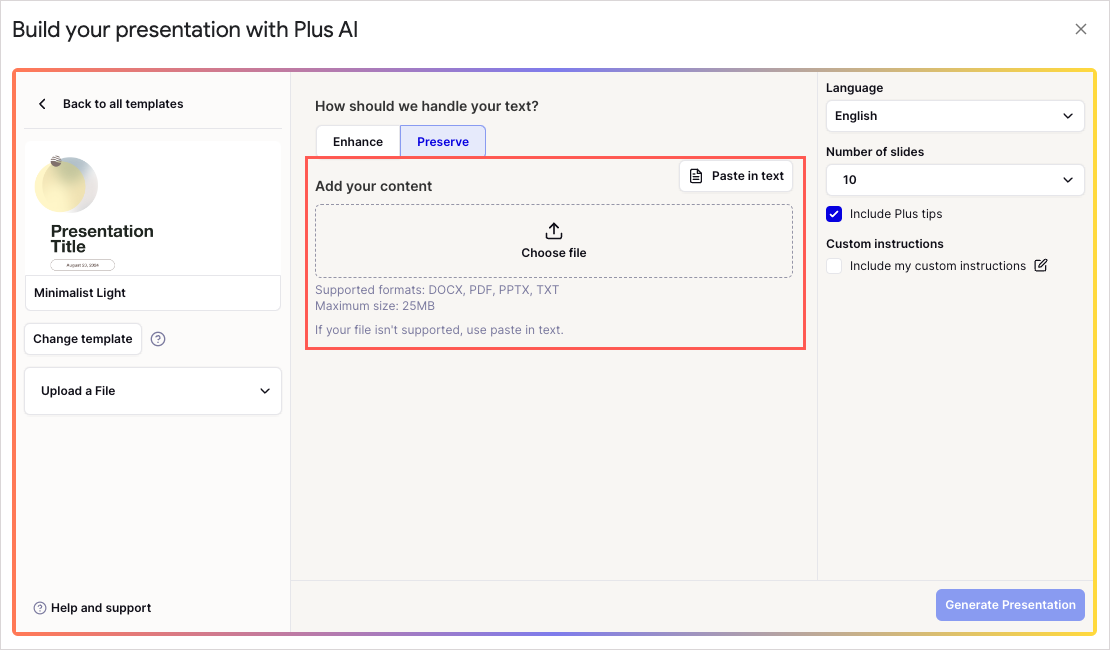The image size is (1110, 650).
Task: Click the help question mark next to Change template
Action: click(x=158, y=339)
